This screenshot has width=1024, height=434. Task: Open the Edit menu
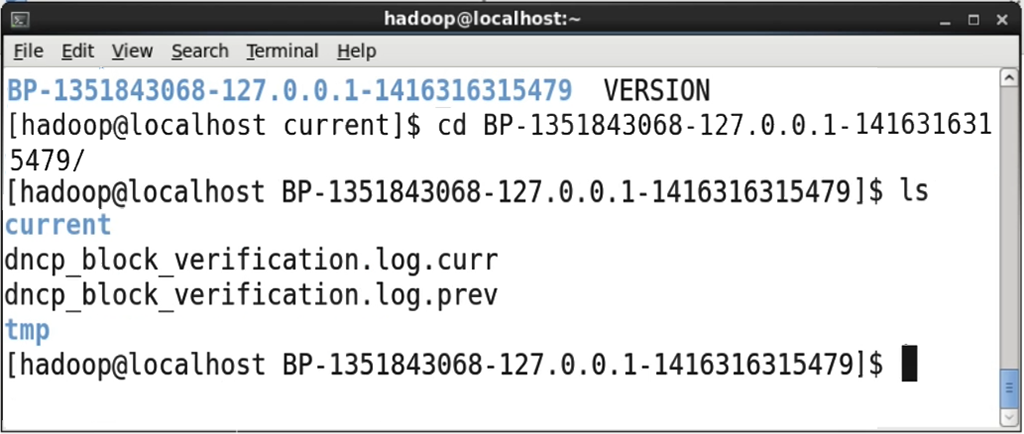[x=78, y=51]
